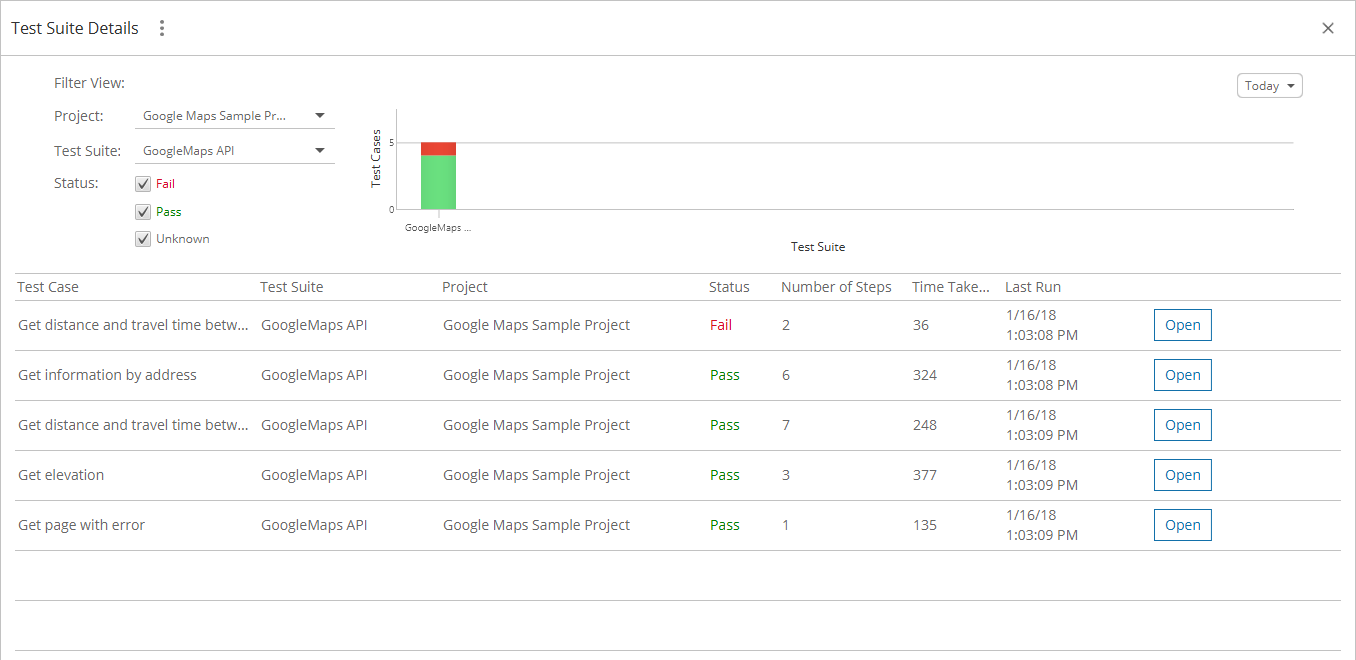
Task: Open the Get elevation test case
Action: (1182, 474)
